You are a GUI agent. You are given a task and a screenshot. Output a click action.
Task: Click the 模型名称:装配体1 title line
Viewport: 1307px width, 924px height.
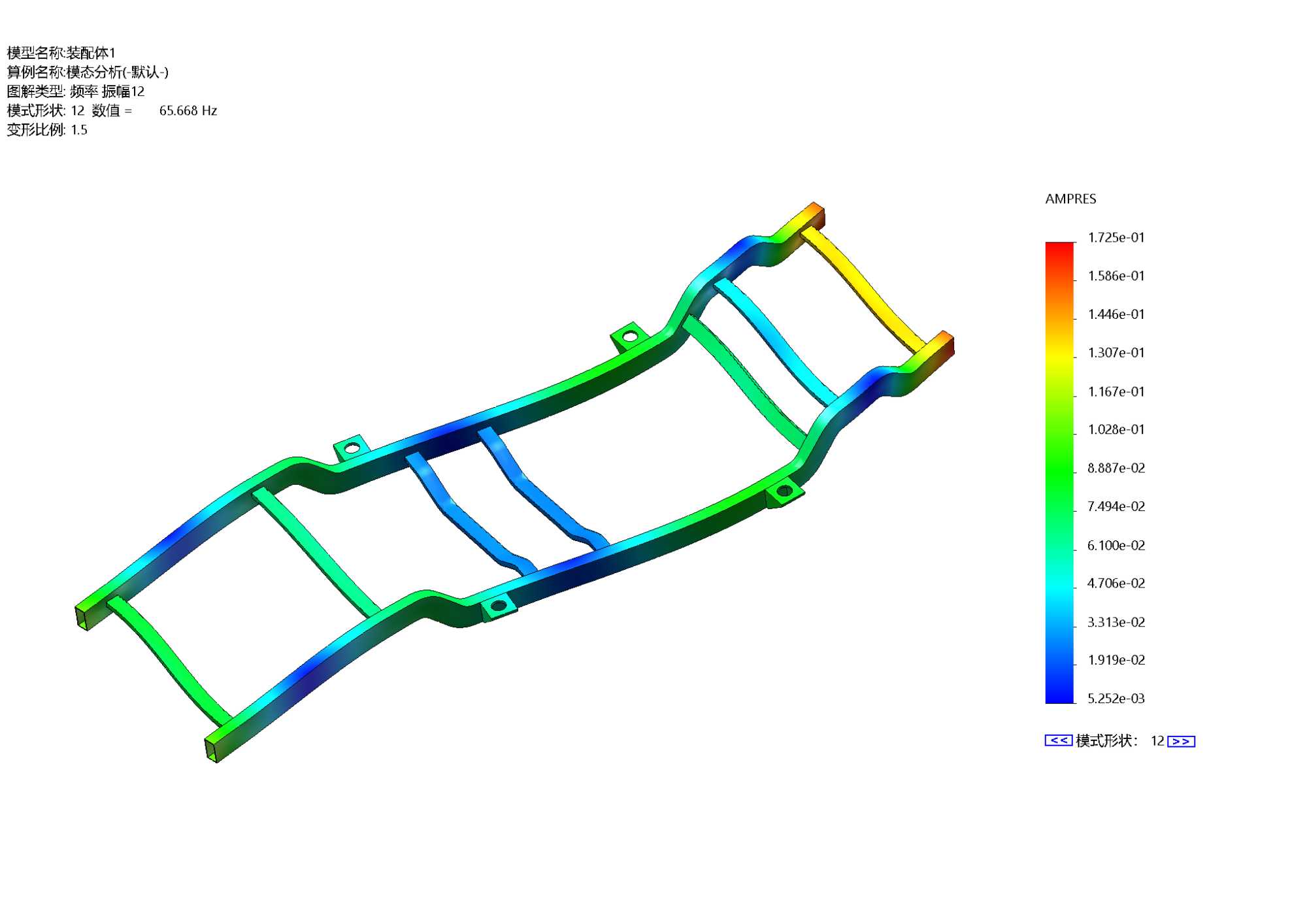(x=61, y=53)
